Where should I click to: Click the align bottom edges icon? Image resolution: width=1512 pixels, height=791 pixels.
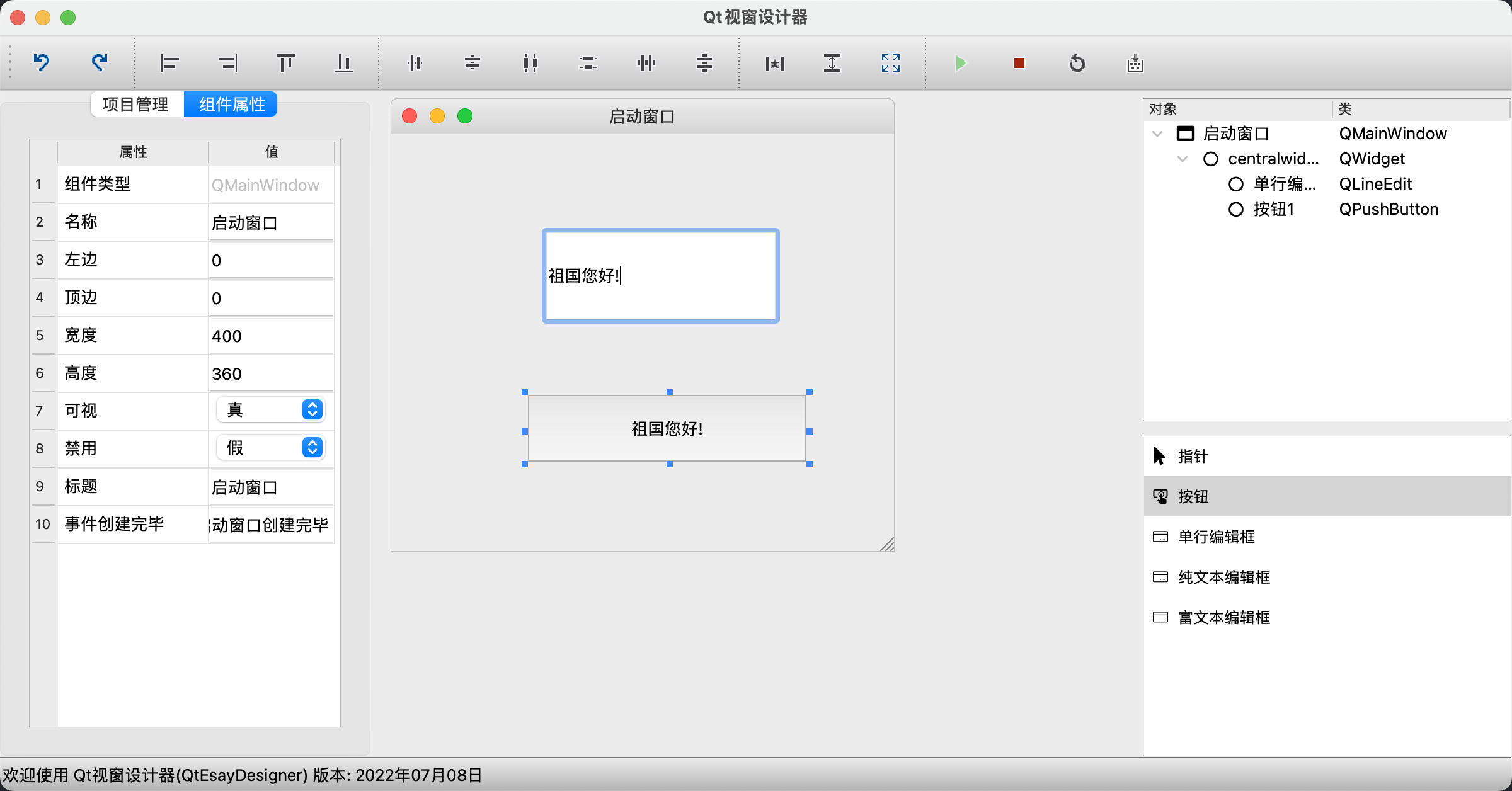(343, 63)
